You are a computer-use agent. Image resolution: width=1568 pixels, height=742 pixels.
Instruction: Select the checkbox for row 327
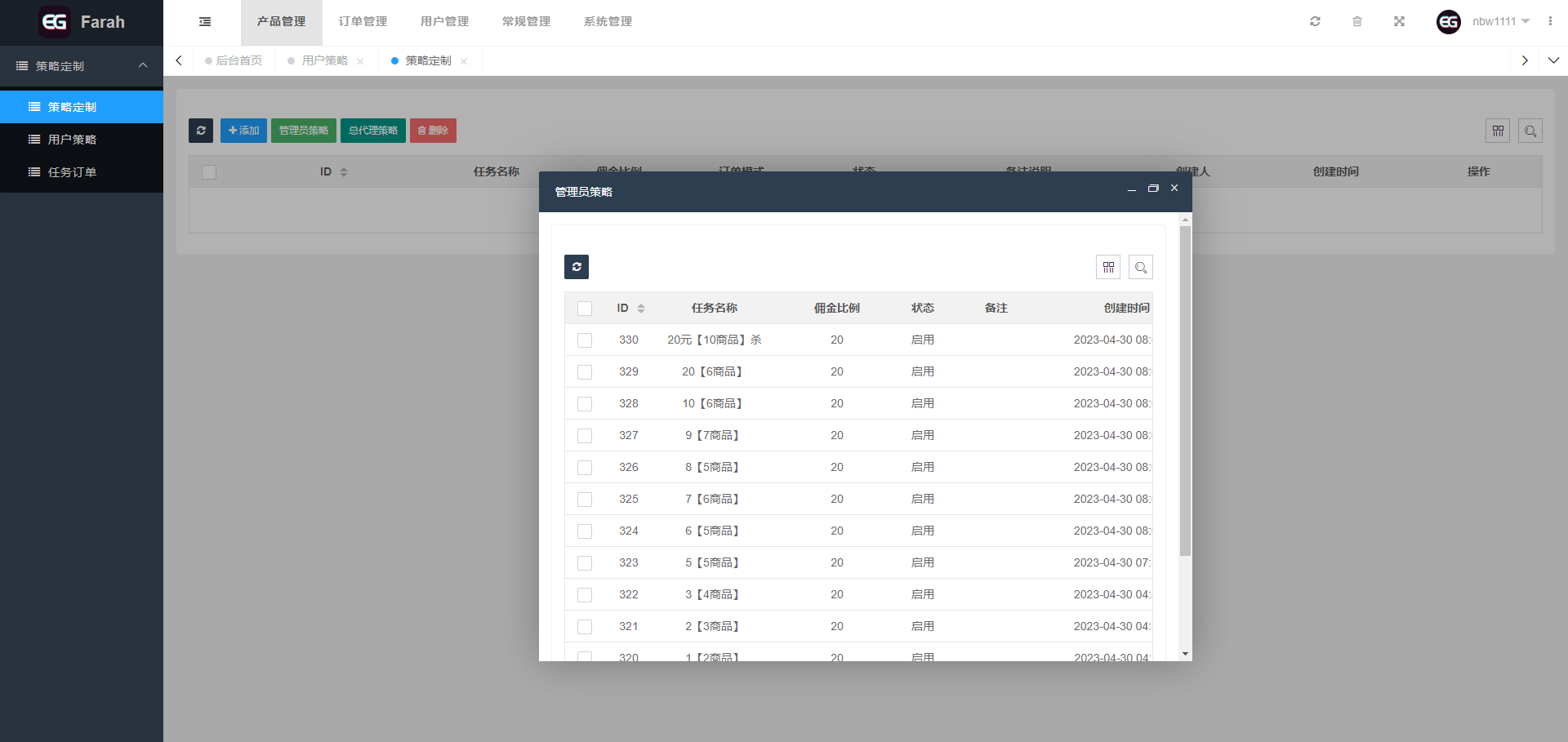[585, 436]
